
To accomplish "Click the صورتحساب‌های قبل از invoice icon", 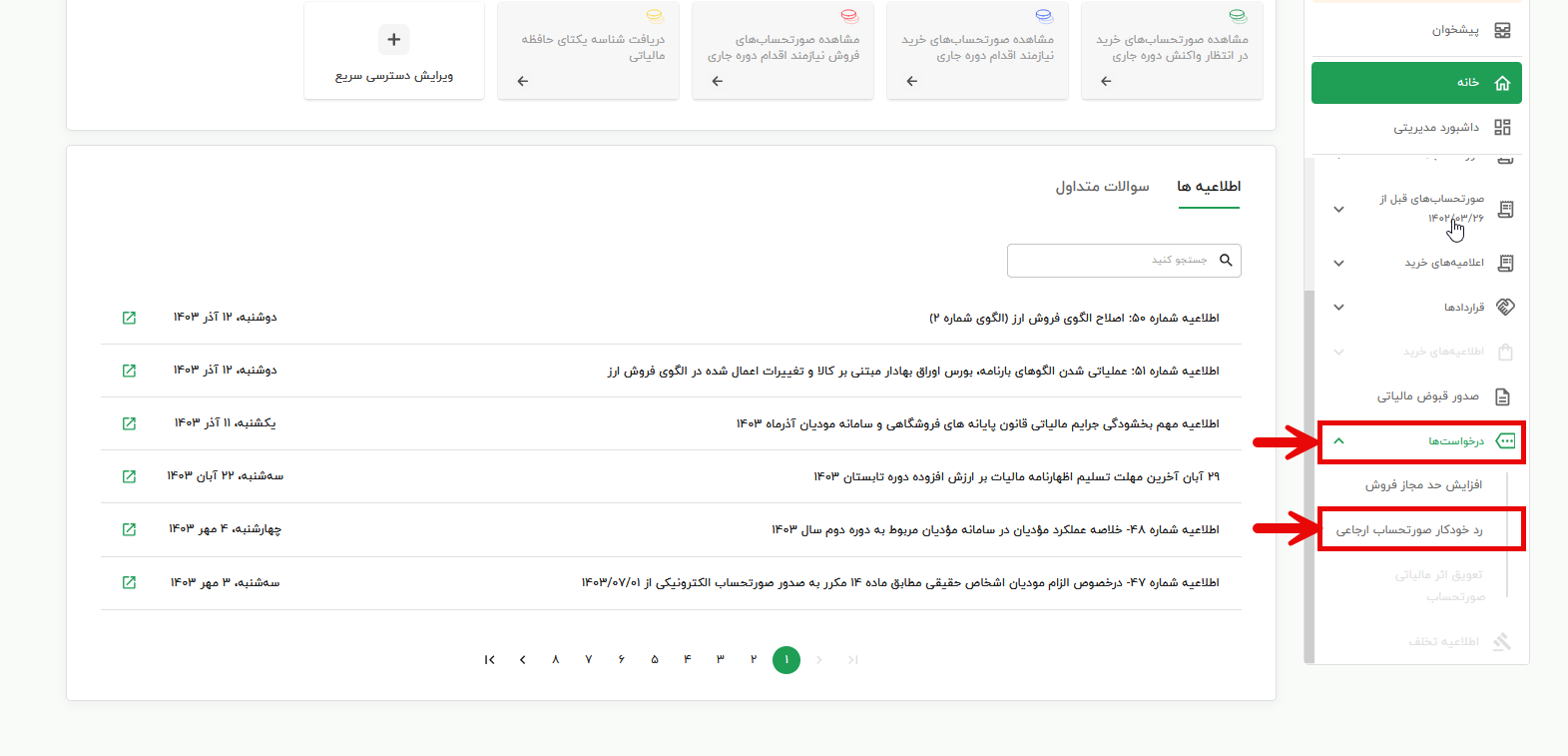I will click(1506, 209).
